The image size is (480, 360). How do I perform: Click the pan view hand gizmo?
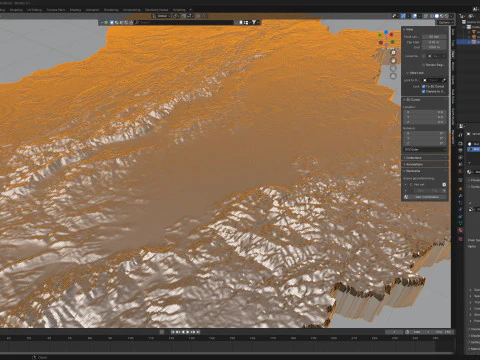[x=393, y=60]
